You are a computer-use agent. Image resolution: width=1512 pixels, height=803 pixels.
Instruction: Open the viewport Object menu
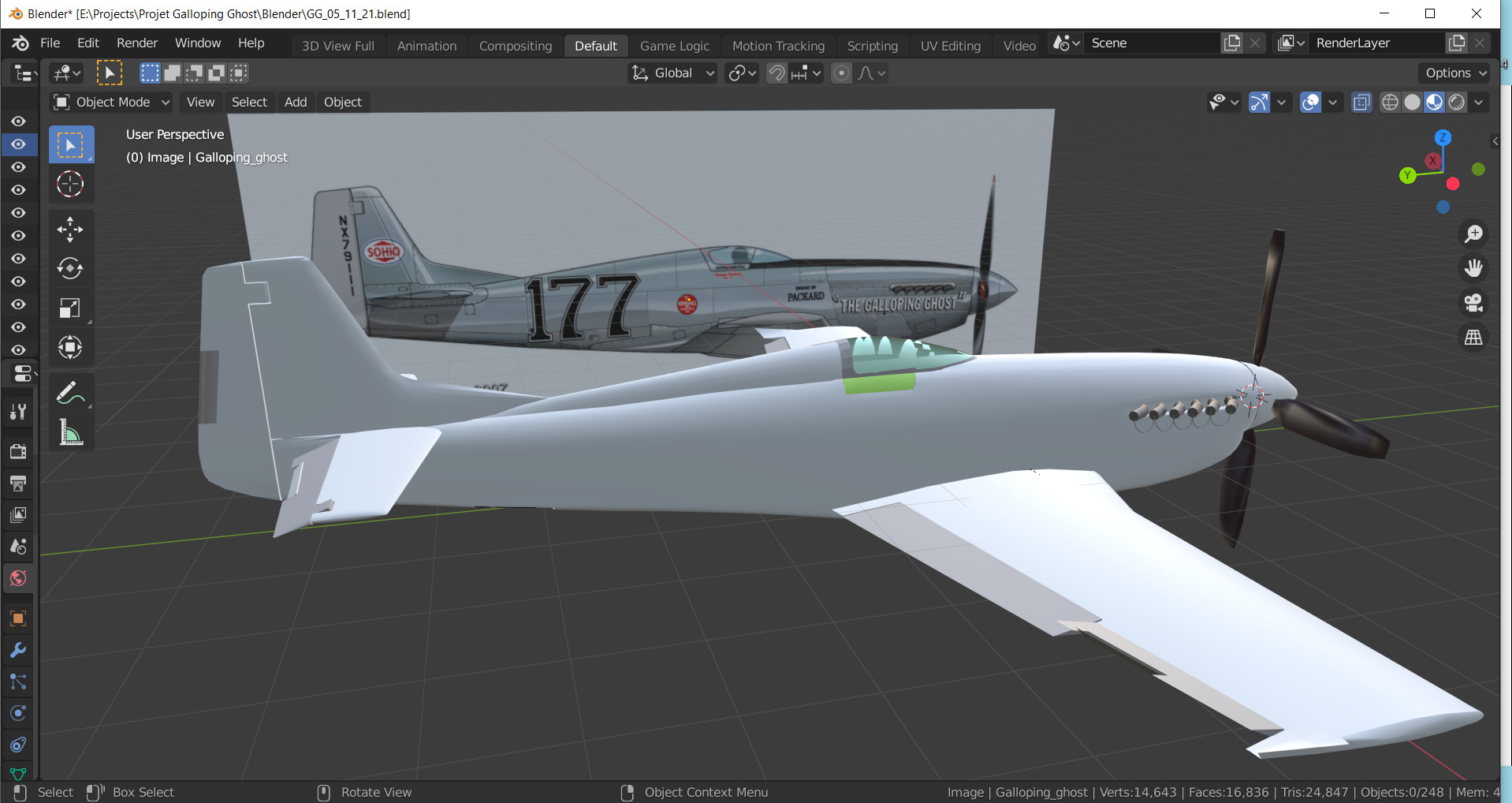point(343,103)
